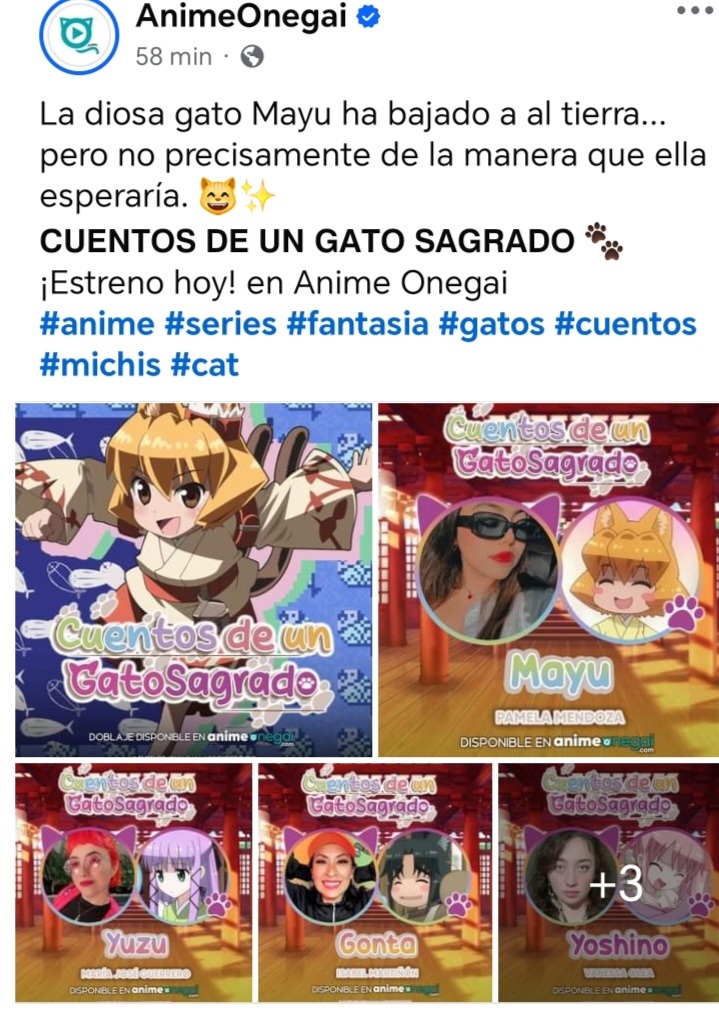Open the AnimeOnegai page name link

[242, 15]
